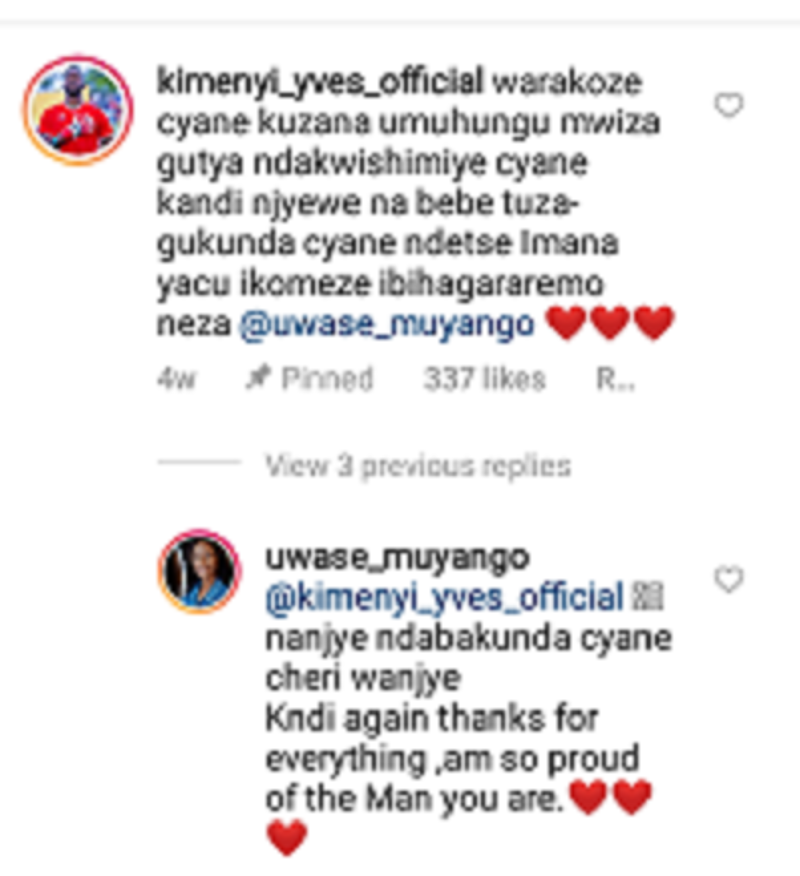Click the unrendered emoji box after the mention
The image size is (800, 876).
coord(647,597)
